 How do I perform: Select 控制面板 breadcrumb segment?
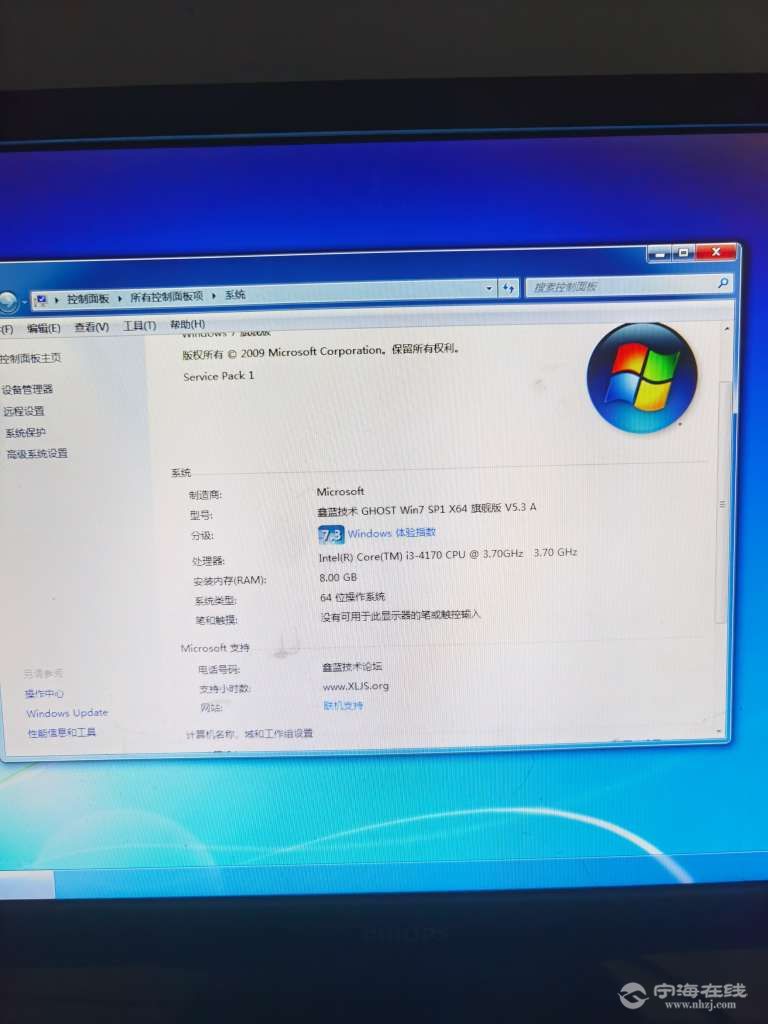click(x=88, y=298)
